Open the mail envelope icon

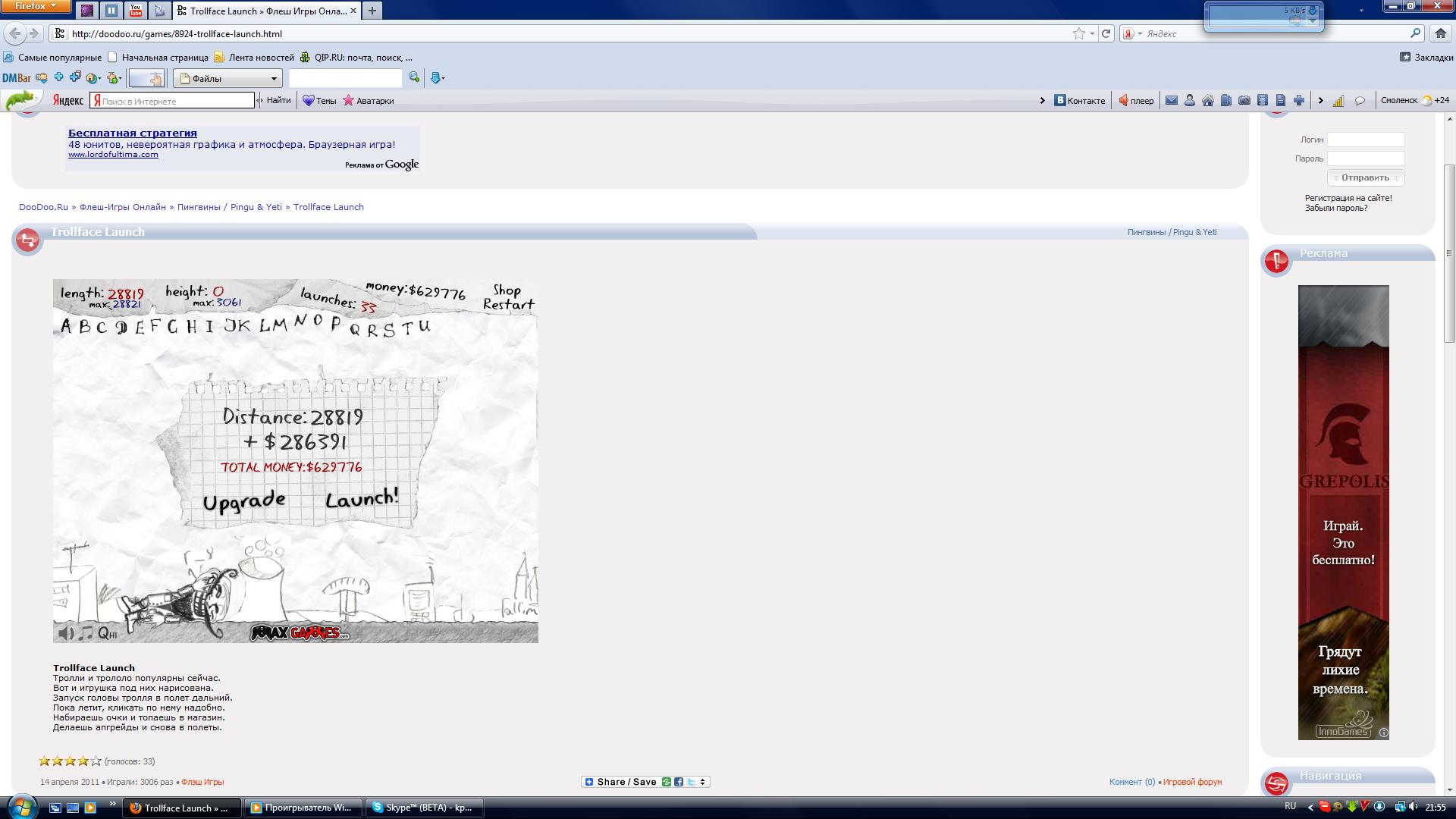pyautogui.click(x=1171, y=100)
